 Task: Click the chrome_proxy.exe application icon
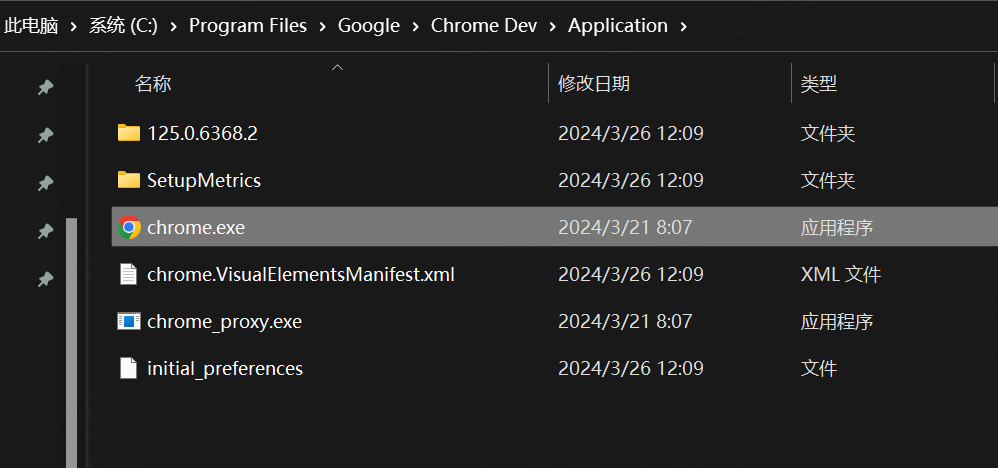click(x=128, y=322)
